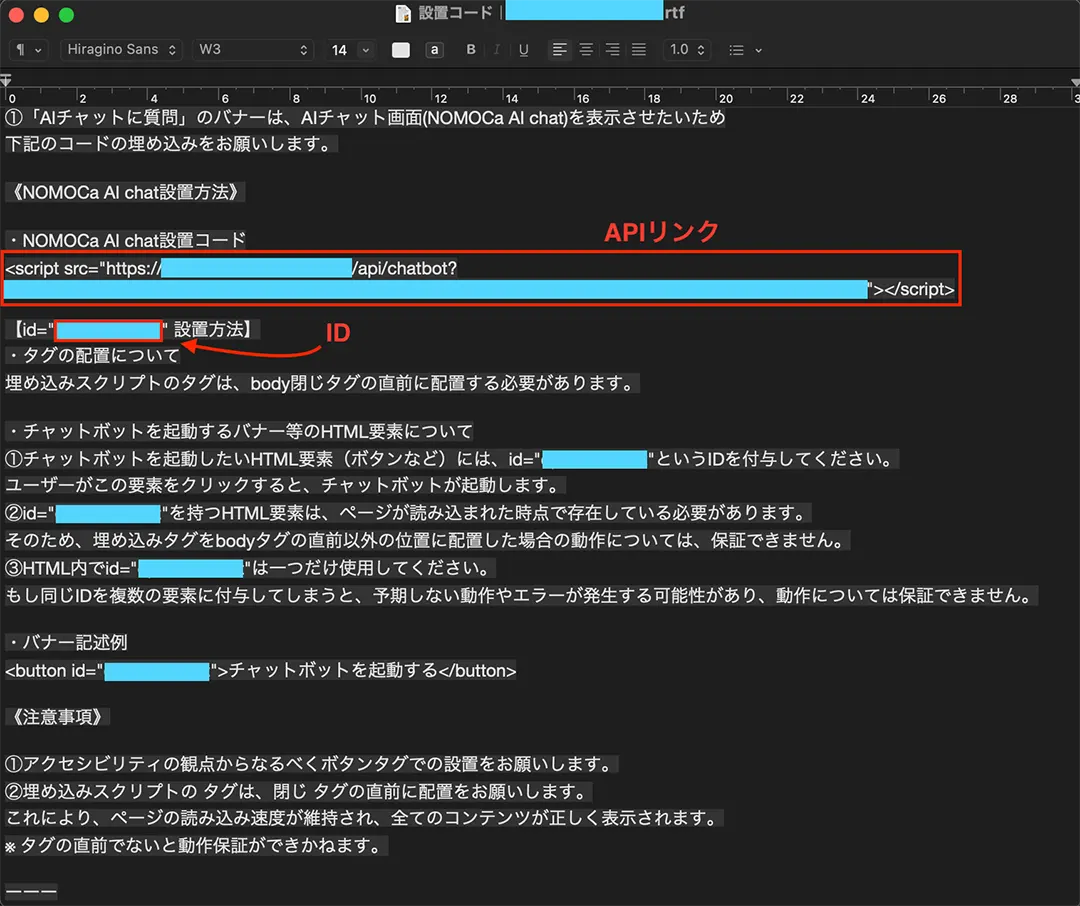Click the heading 《NOMOCa AI chat設置方法》

[125, 192]
